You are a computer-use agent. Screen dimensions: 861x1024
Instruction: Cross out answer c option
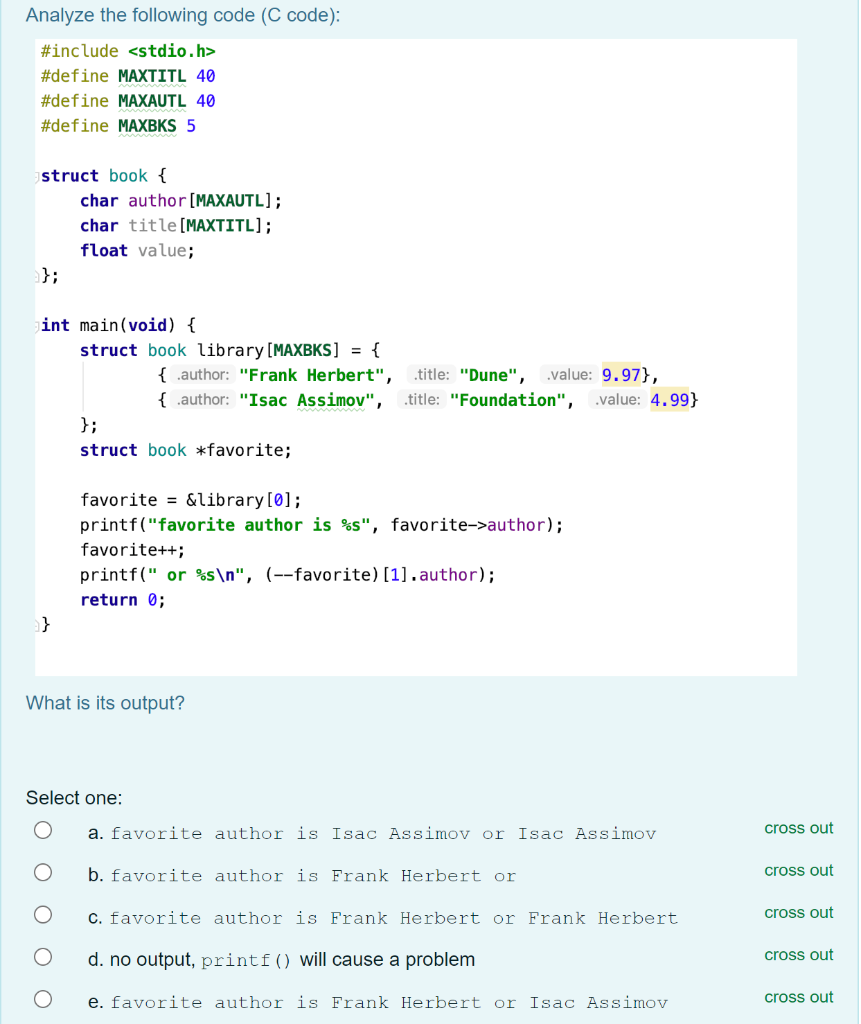pyautogui.click(x=798, y=912)
